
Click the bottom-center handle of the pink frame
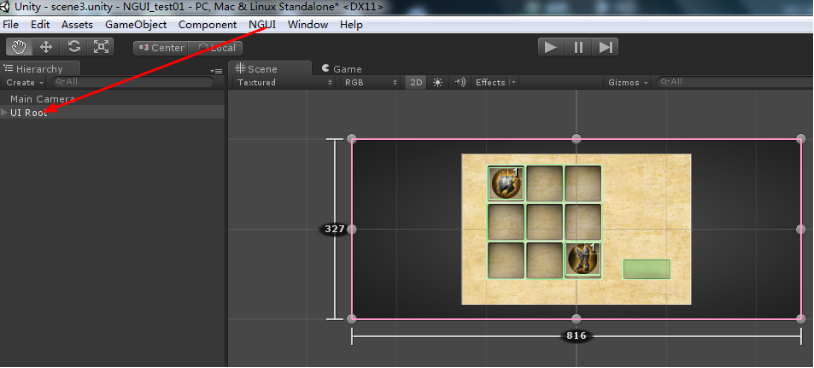(x=576, y=319)
